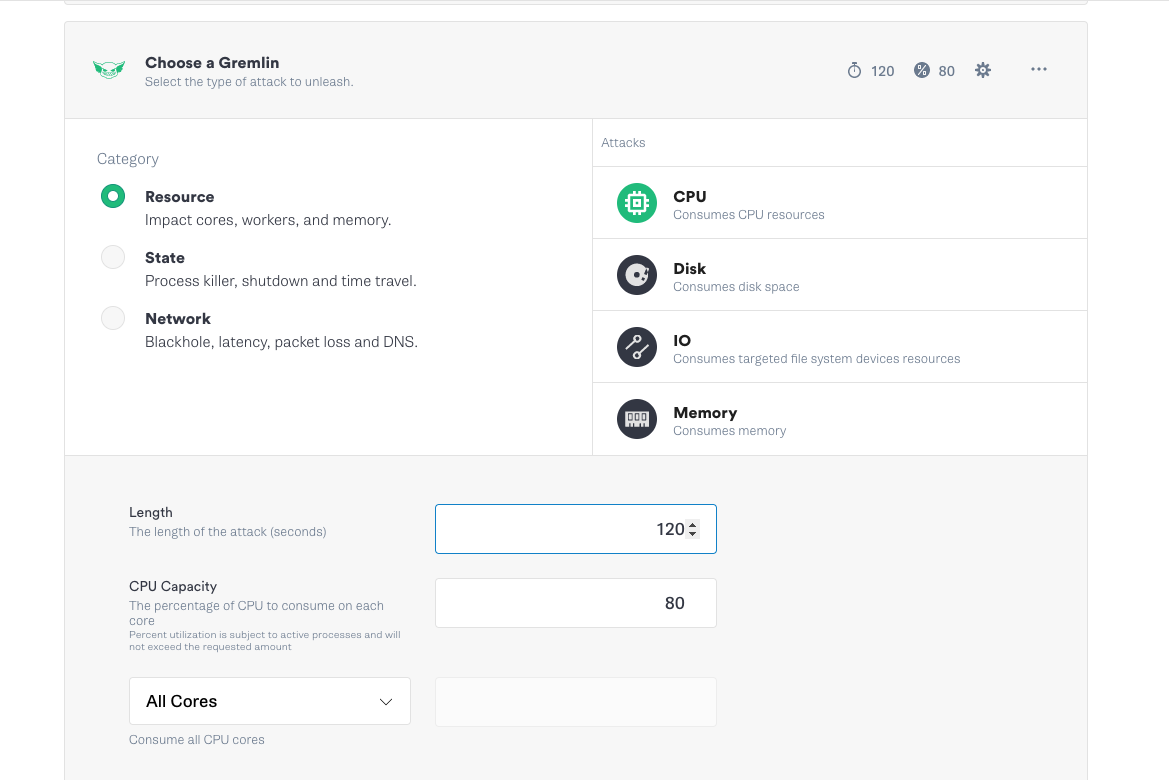The height and width of the screenshot is (780, 1169).
Task: Select the Disk attack icon
Action: [x=637, y=275]
